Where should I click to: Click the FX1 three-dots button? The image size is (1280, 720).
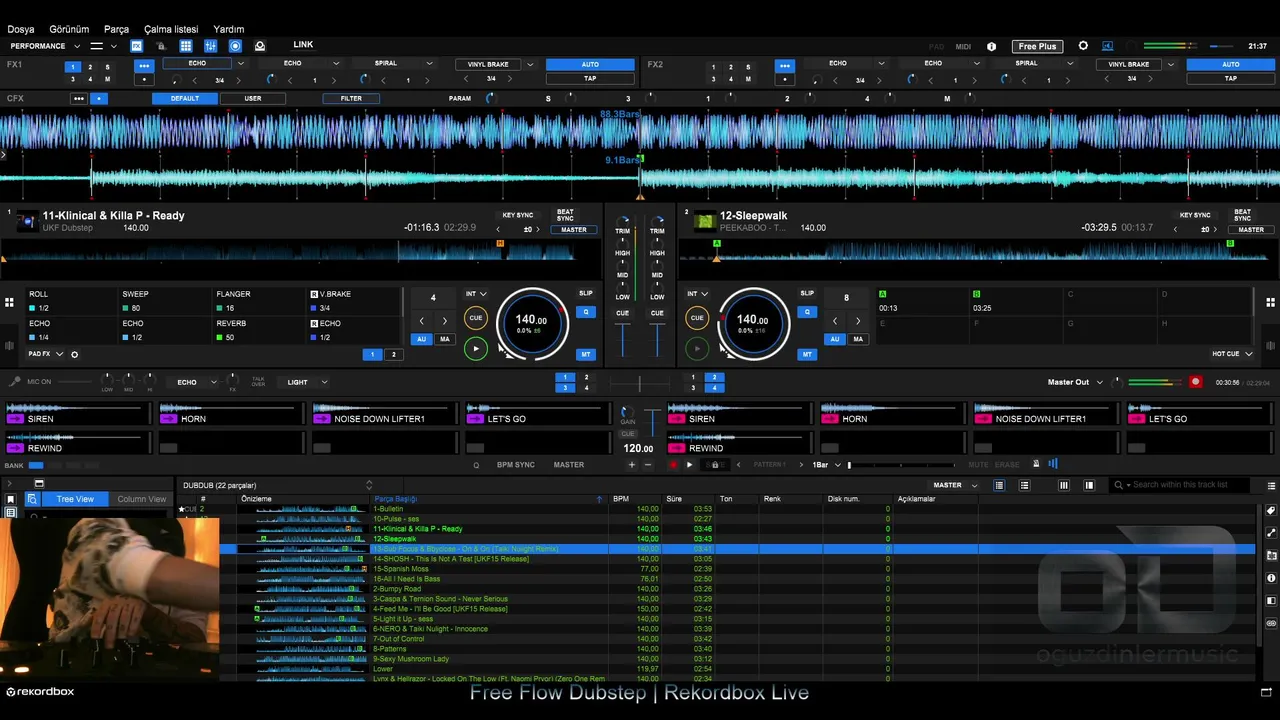pyautogui.click(x=144, y=65)
